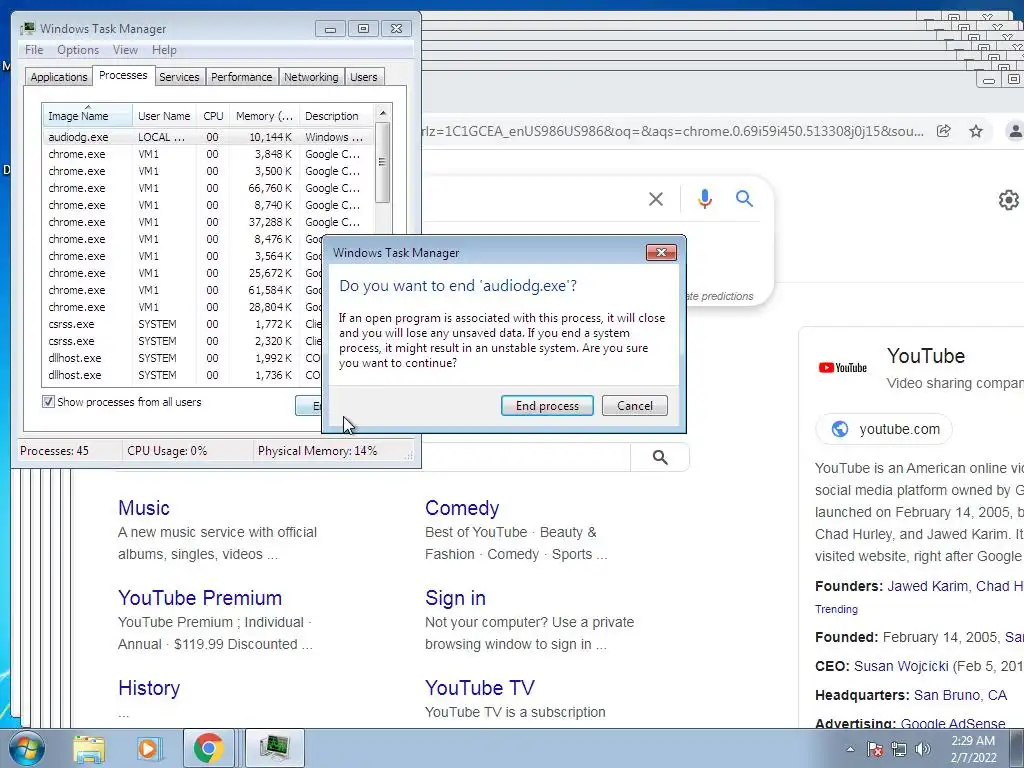Open Google settings gear icon
The width and height of the screenshot is (1024, 768).
(x=1008, y=200)
